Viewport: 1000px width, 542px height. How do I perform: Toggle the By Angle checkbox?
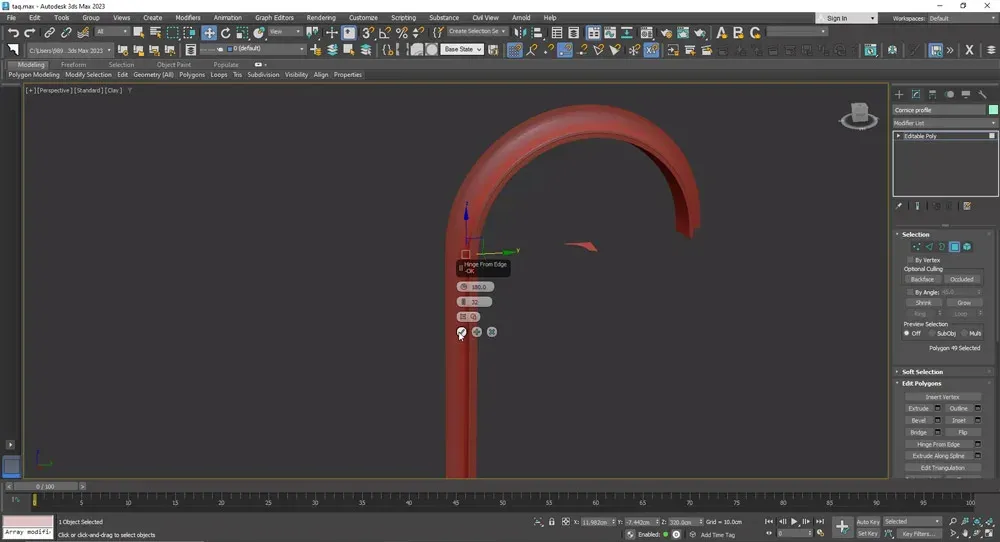pos(910,292)
